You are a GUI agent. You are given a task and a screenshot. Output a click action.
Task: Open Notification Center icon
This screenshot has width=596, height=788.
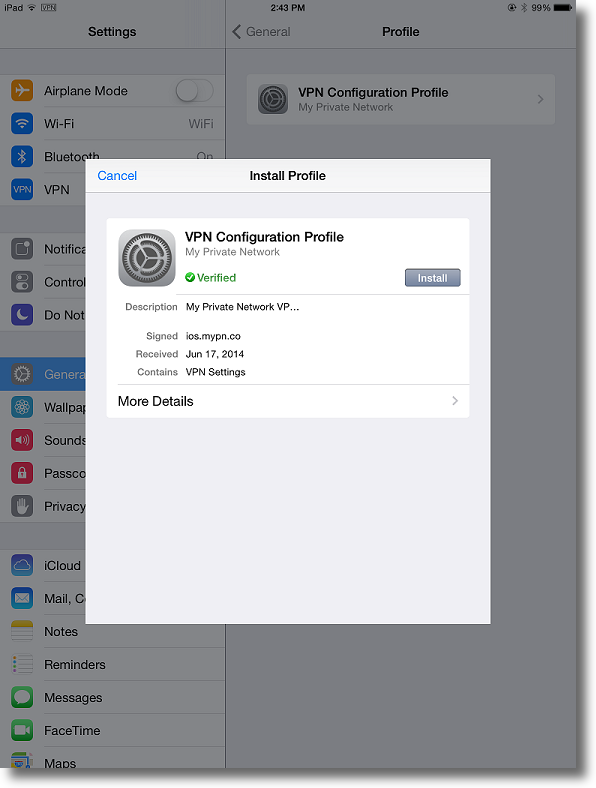(x=22, y=249)
